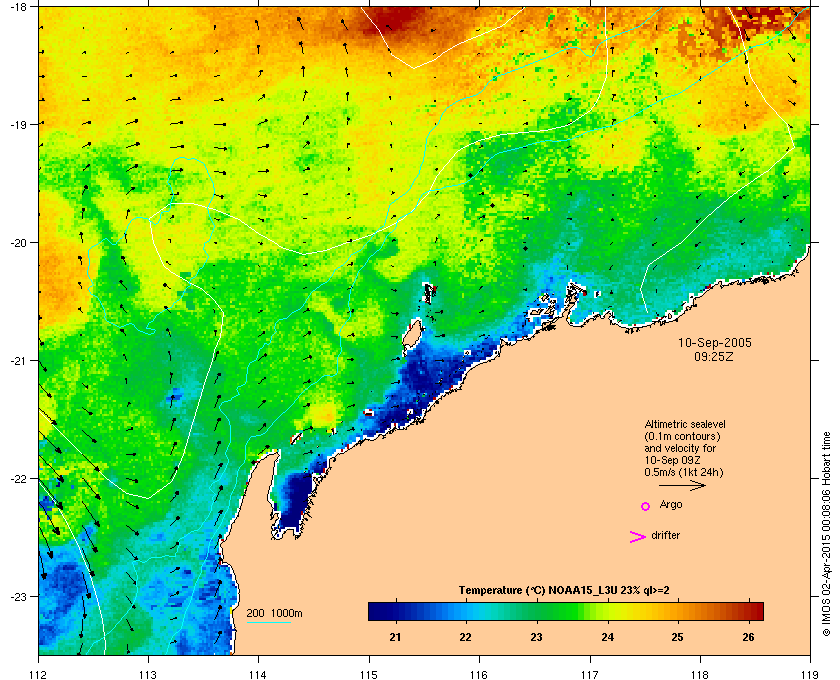Click latitude axis label -19
The height and width of the screenshot is (680, 840).
[18, 124]
